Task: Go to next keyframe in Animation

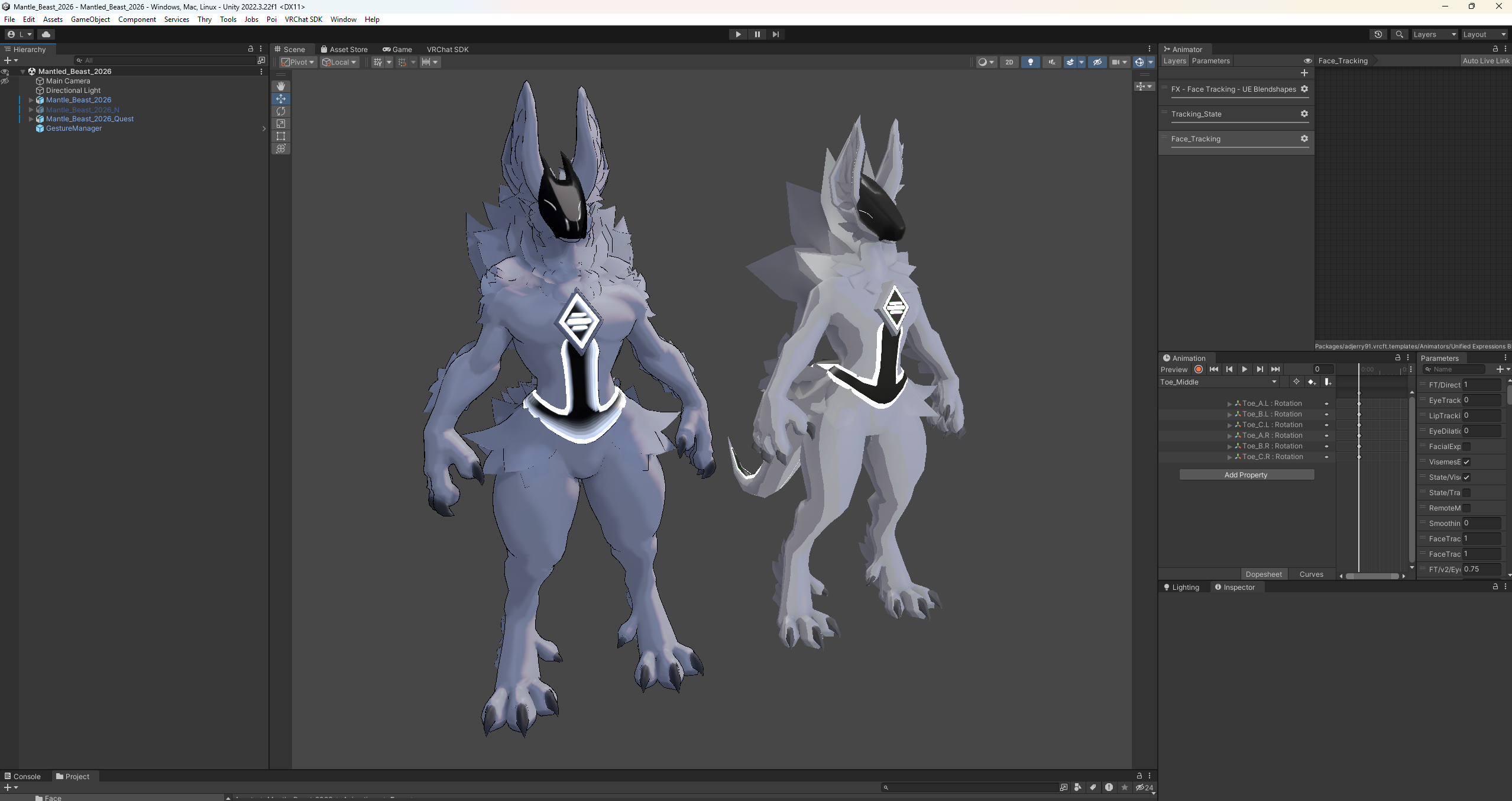Action: 1260,369
